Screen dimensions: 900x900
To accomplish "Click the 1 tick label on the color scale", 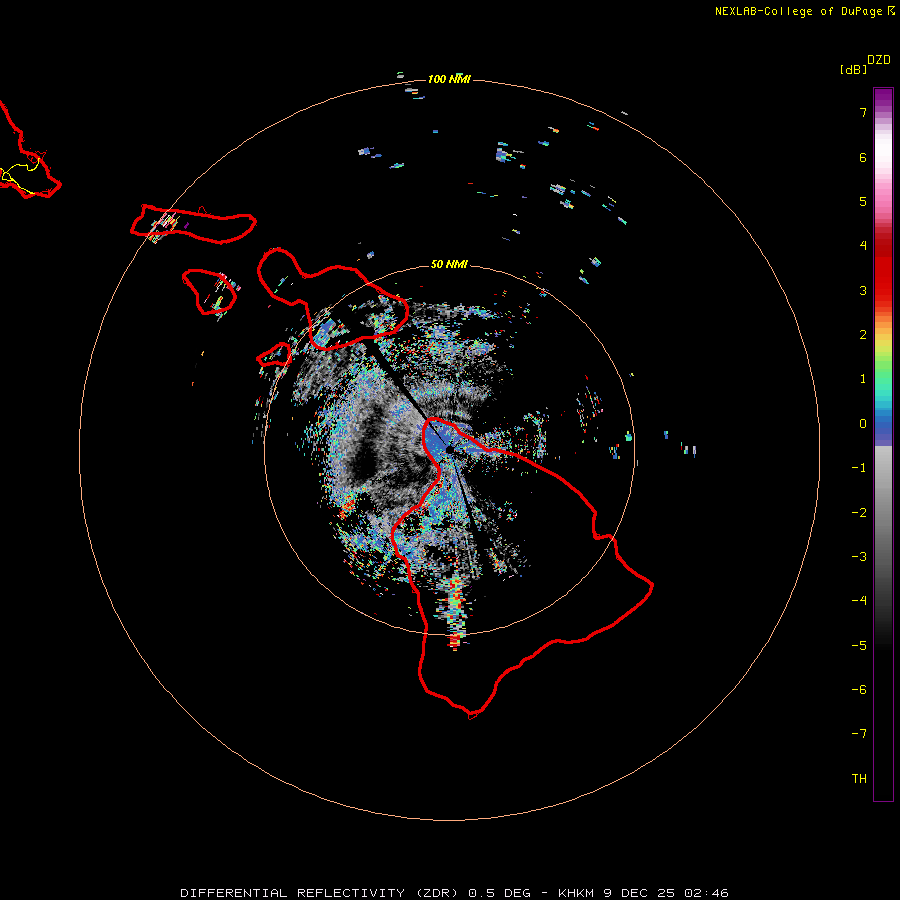I will click(863, 379).
